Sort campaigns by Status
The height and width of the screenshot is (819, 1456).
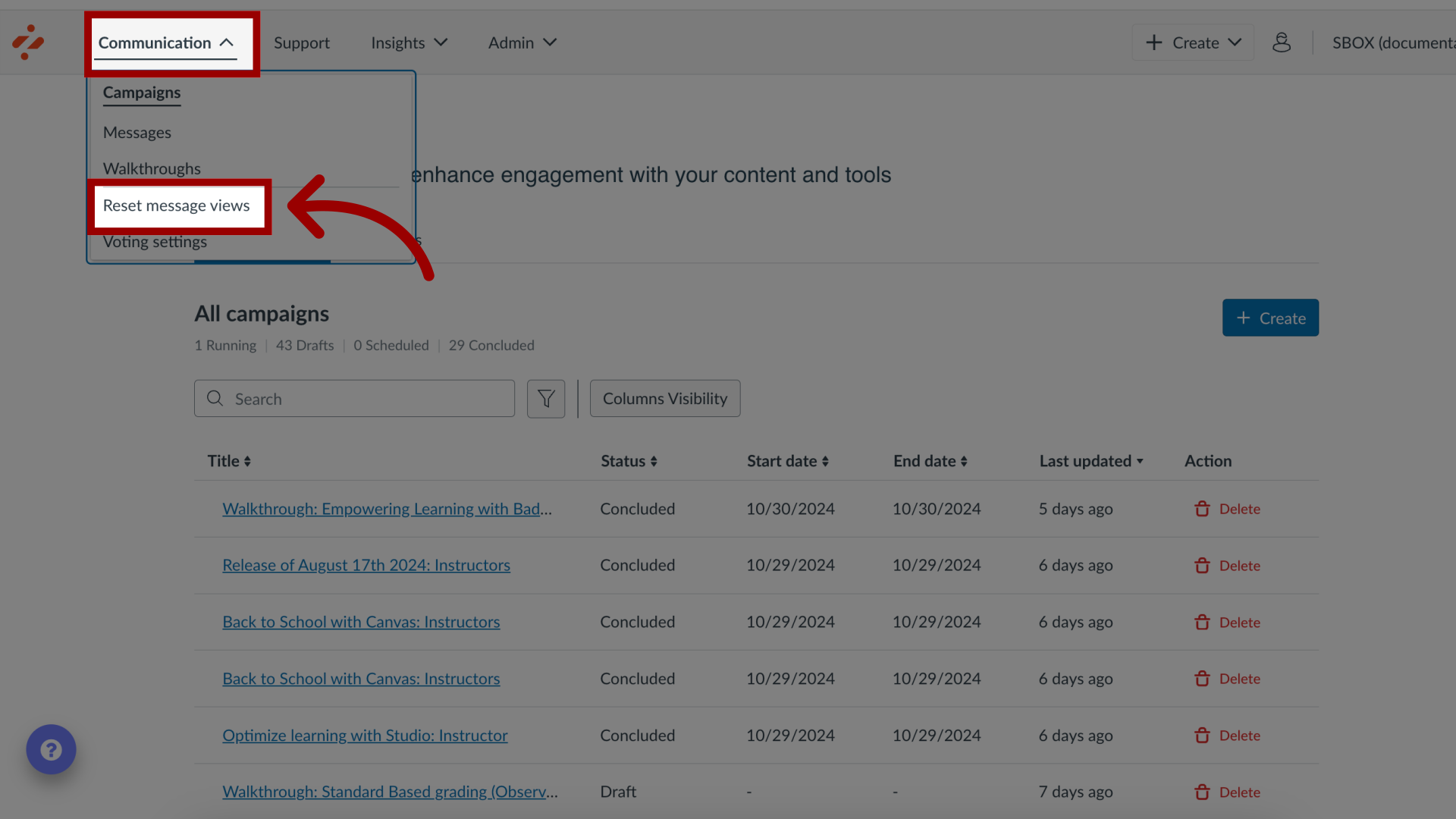(x=629, y=461)
